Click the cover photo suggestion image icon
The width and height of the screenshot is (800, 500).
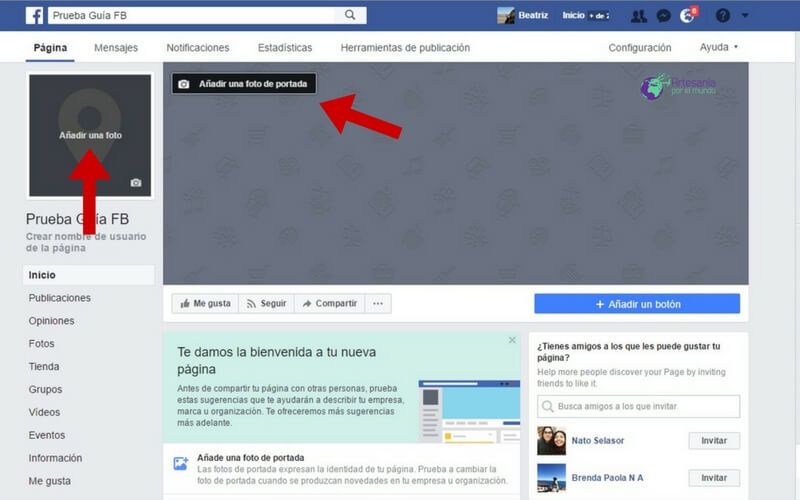click(181, 464)
